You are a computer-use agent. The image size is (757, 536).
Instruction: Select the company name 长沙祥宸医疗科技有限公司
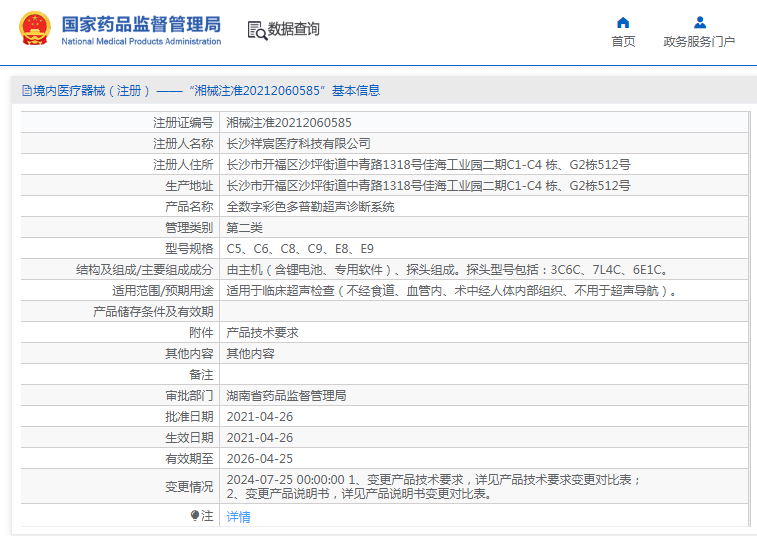click(x=298, y=143)
